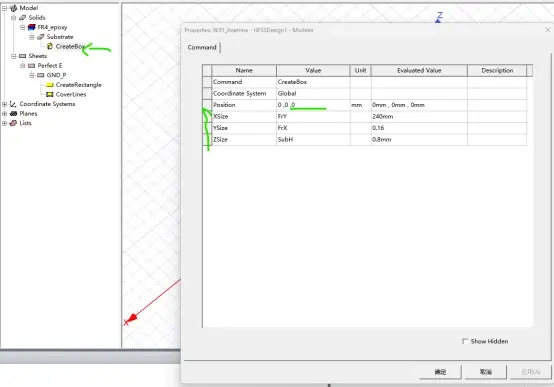Click the 取消 (Cancel) button

[x=486, y=372]
